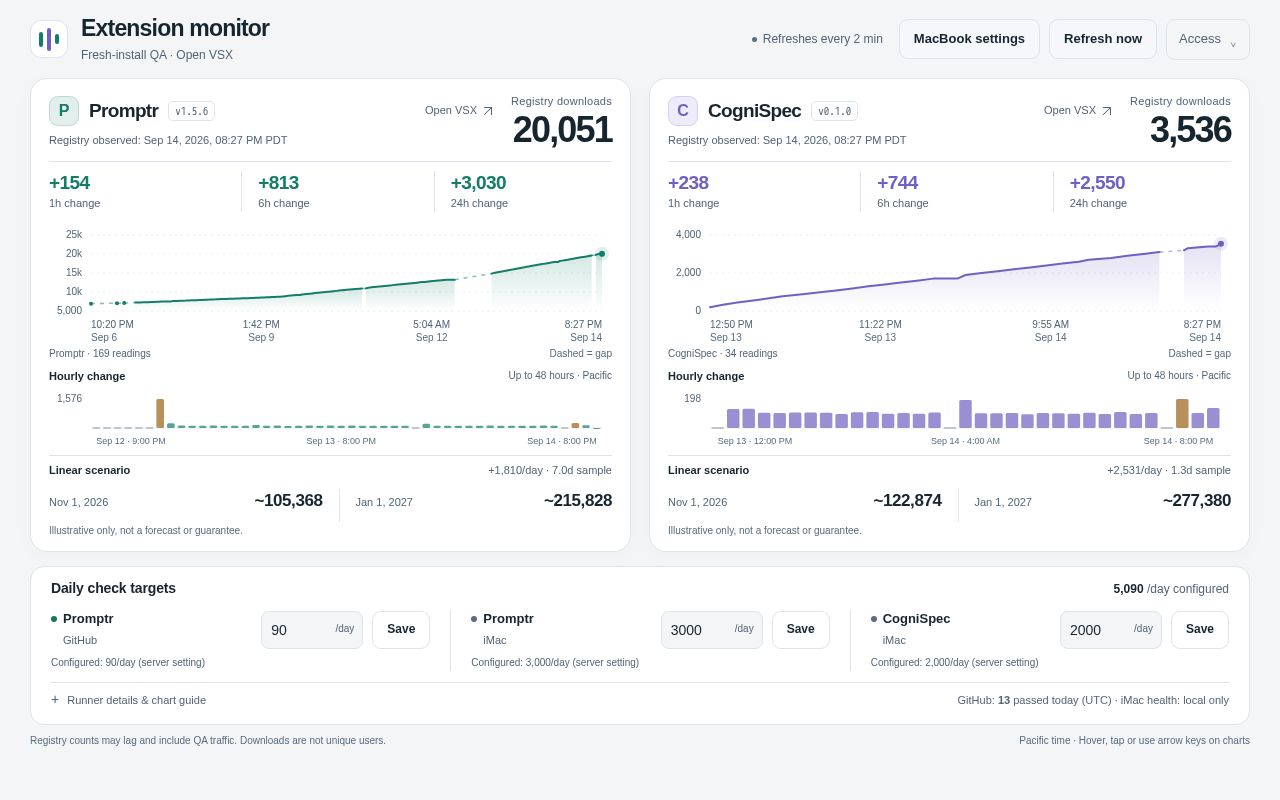Click the CogniSpec v0.1.0 version badge
The image size is (1280, 800).
pos(834,111)
